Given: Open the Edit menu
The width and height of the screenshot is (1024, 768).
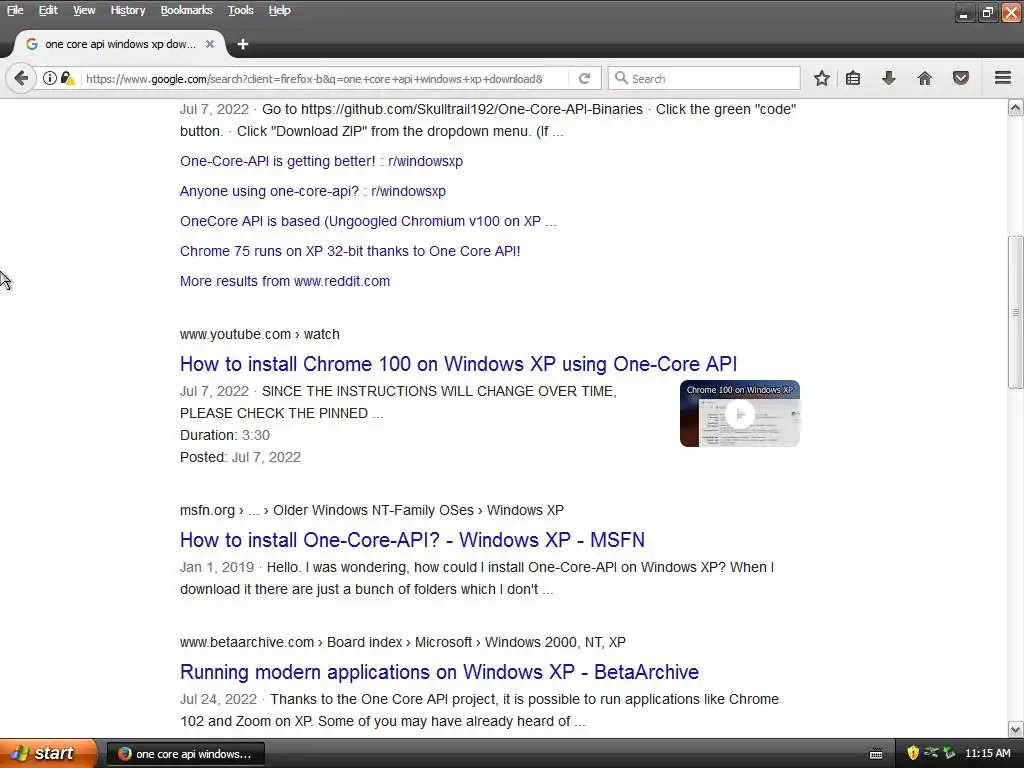Looking at the screenshot, I should (x=48, y=10).
